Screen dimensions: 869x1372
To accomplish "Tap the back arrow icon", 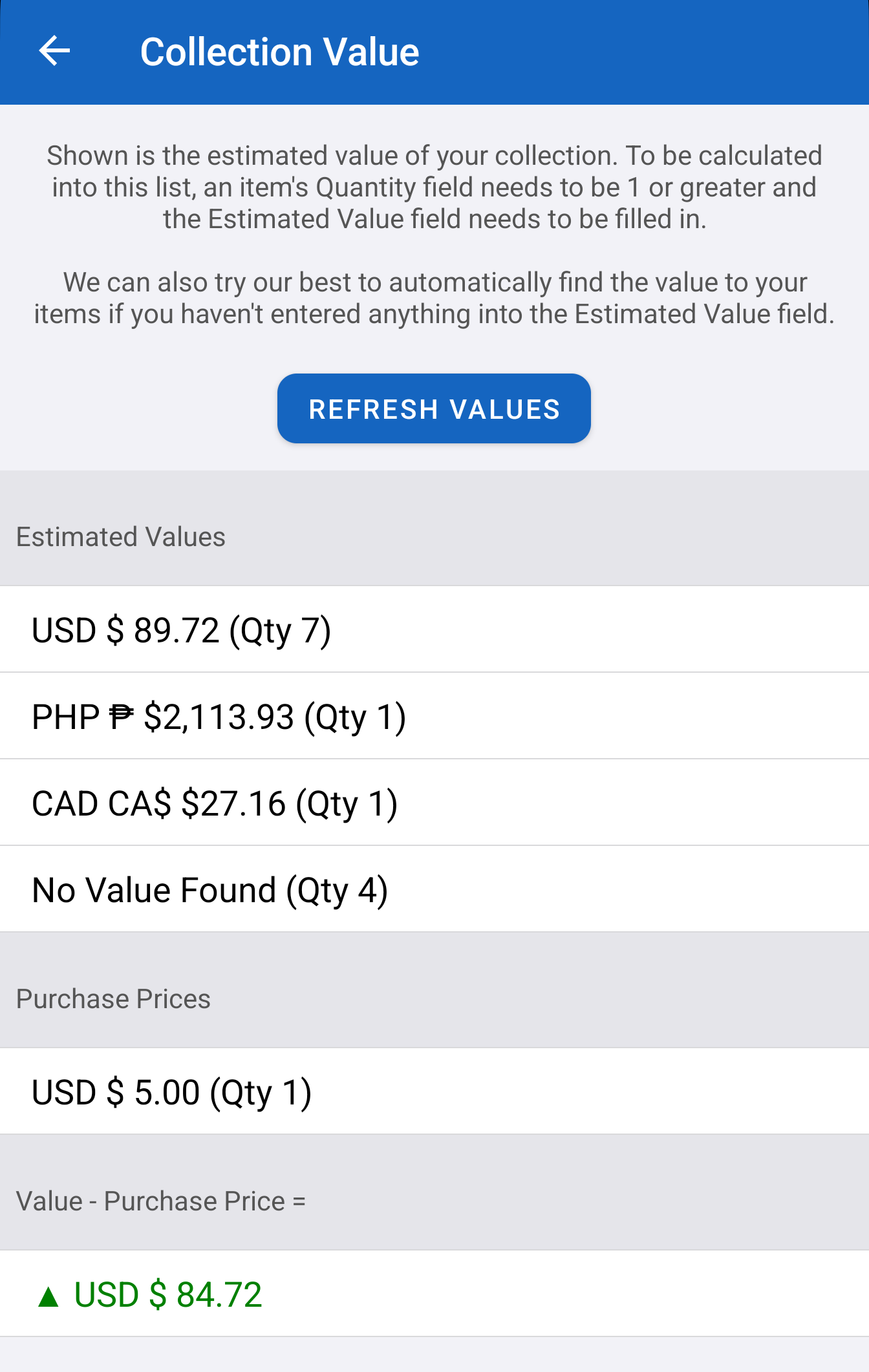I will pyautogui.click(x=54, y=51).
